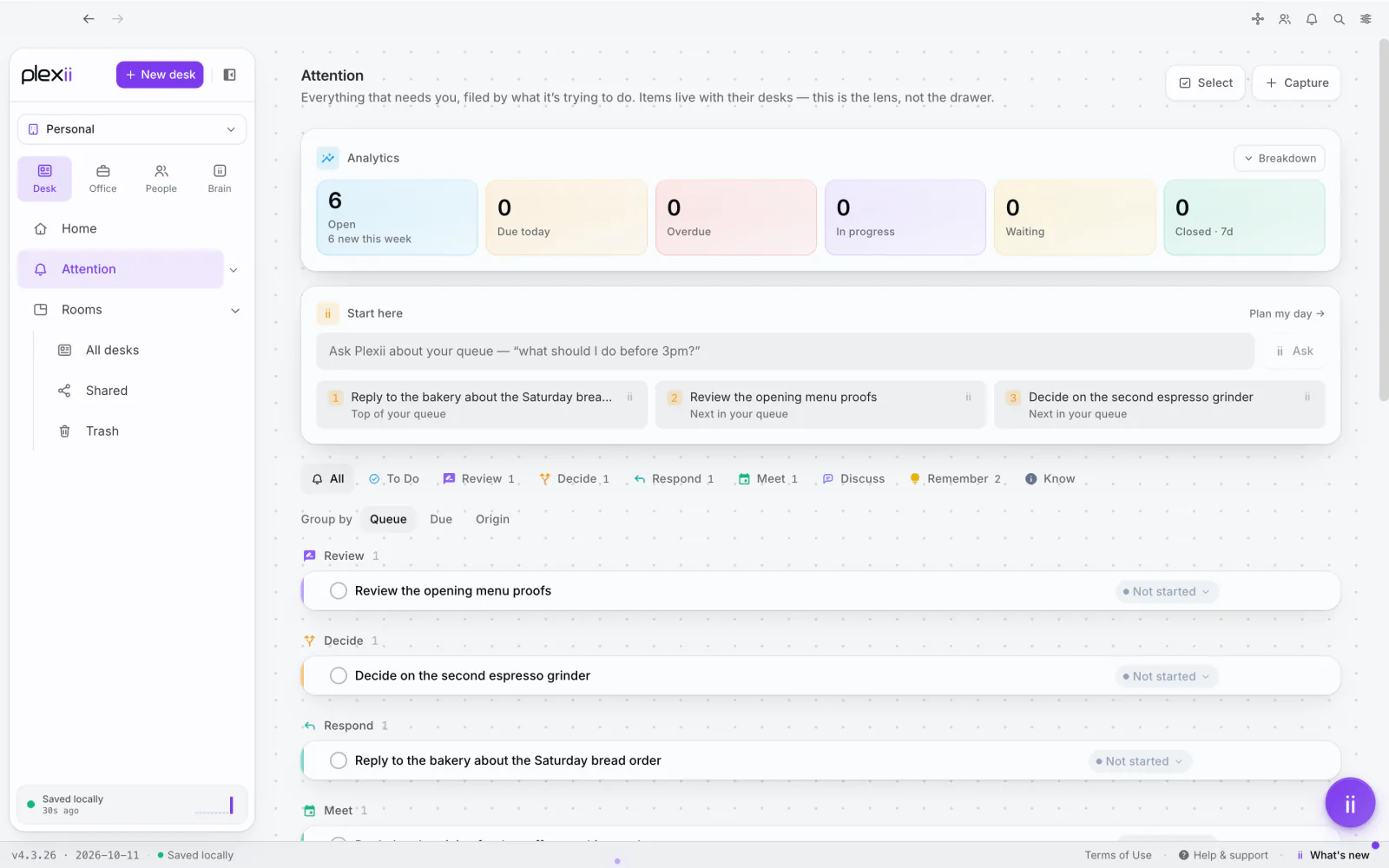The width and height of the screenshot is (1389, 868).
Task: Mark 'Review the opening menu proofs' complete
Action: (x=339, y=591)
